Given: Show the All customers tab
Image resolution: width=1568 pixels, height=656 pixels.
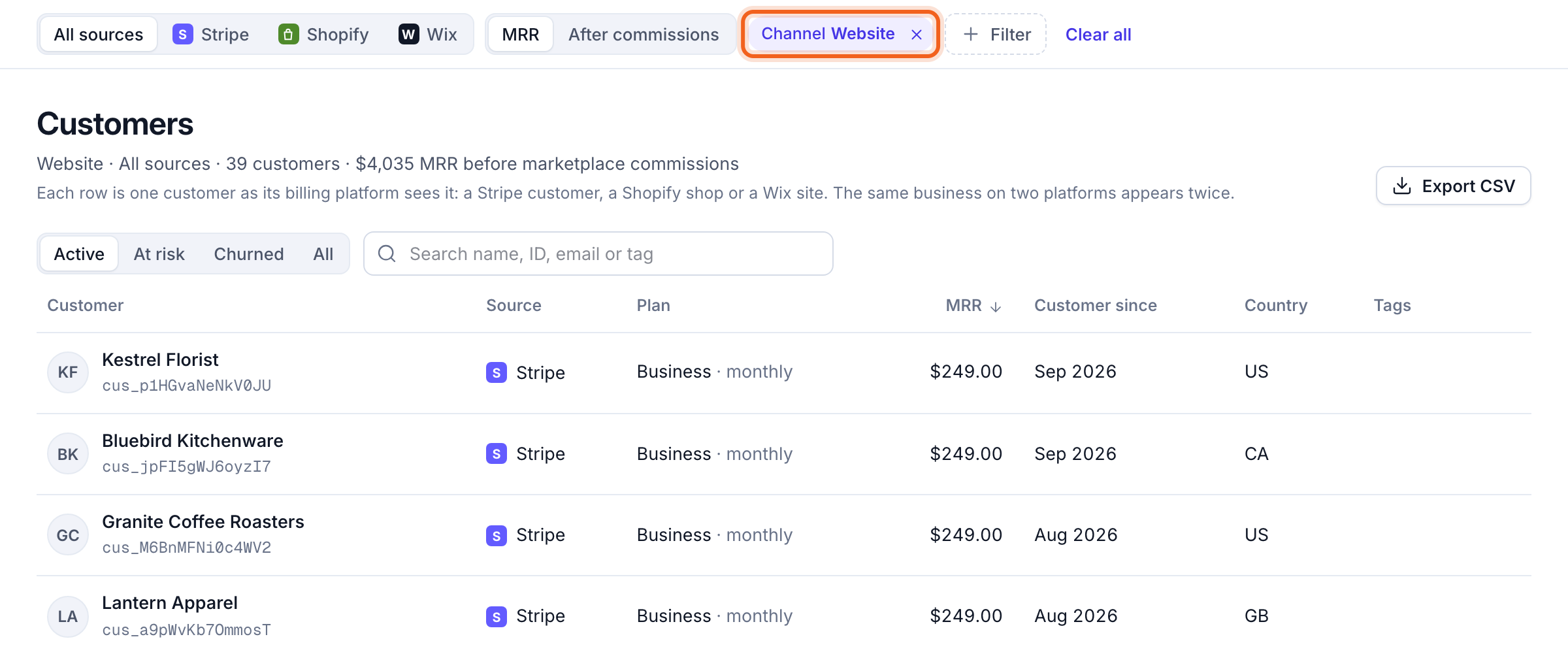Looking at the screenshot, I should pyautogui.click(x=323, y=254).
